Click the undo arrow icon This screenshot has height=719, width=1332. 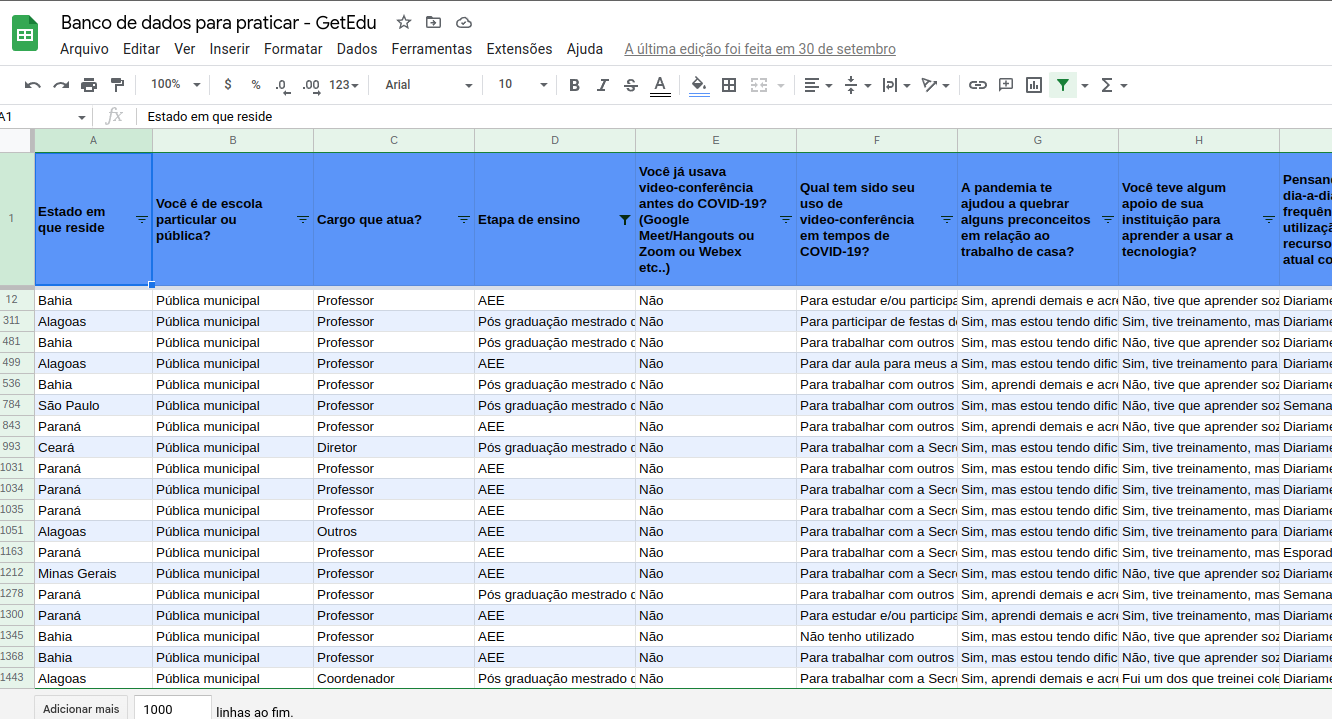(33, 85)
